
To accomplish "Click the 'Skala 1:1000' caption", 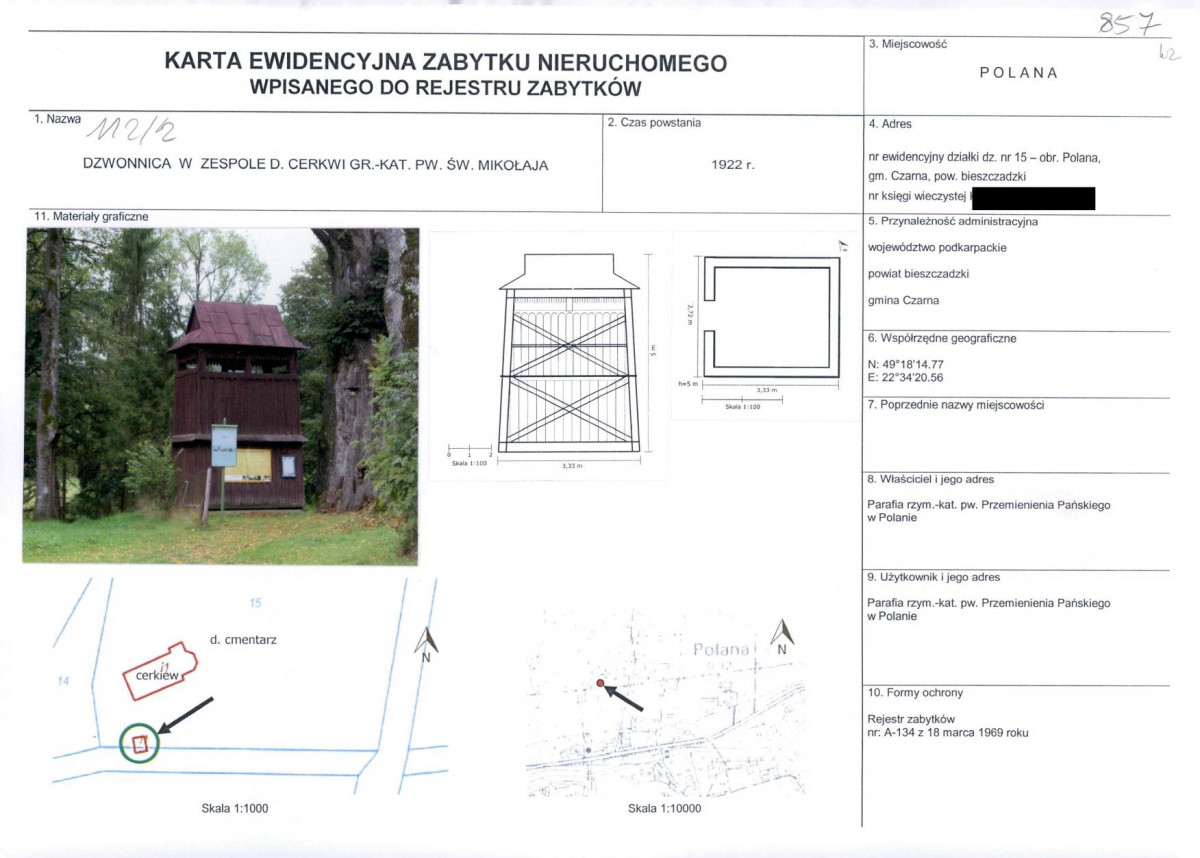I will tap(235, 809).
